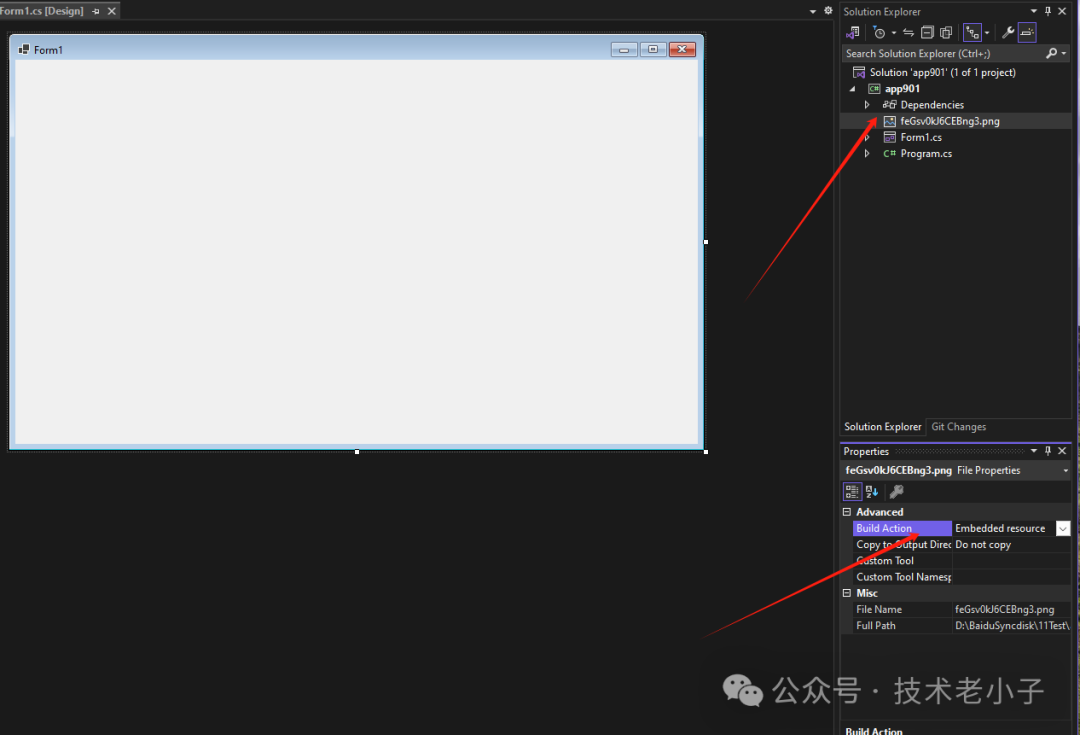
Task: Click the Sync with Active Document icon
Action: coord(909,33)
